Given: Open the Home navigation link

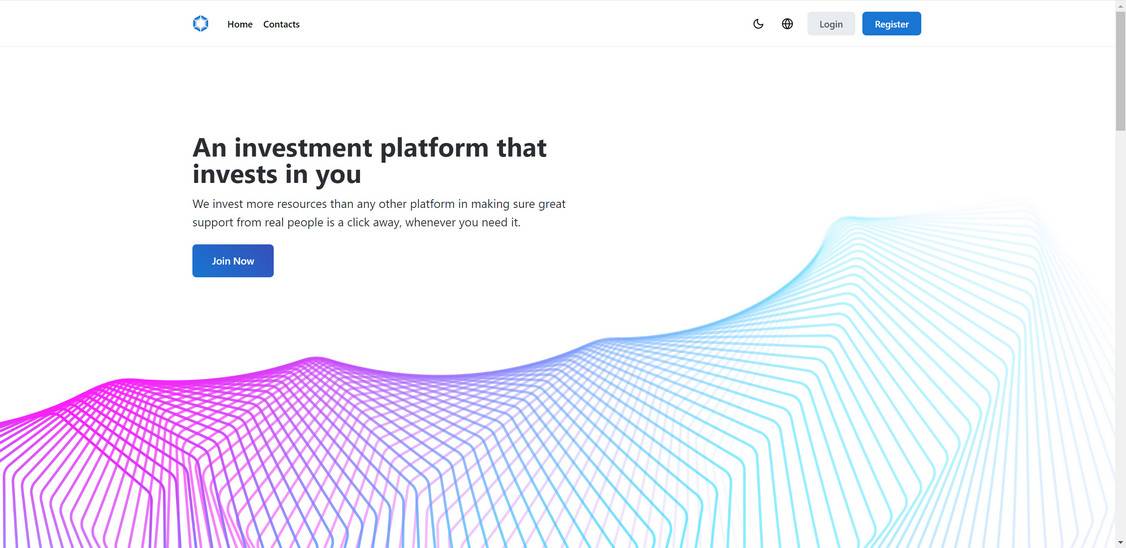Looking at the screenshot, I should coord(240,24).
